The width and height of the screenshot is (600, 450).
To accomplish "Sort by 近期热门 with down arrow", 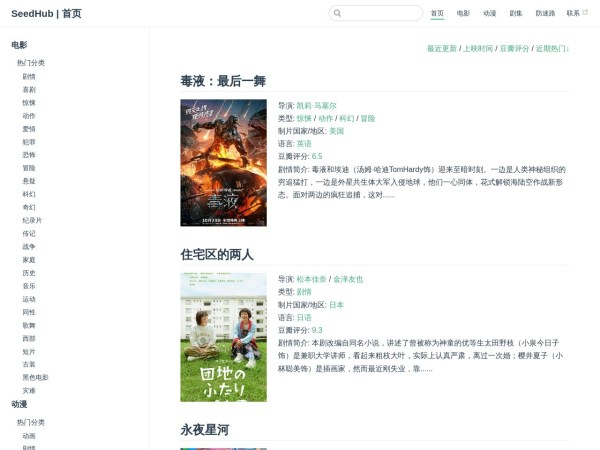I will tap(551, 48).
